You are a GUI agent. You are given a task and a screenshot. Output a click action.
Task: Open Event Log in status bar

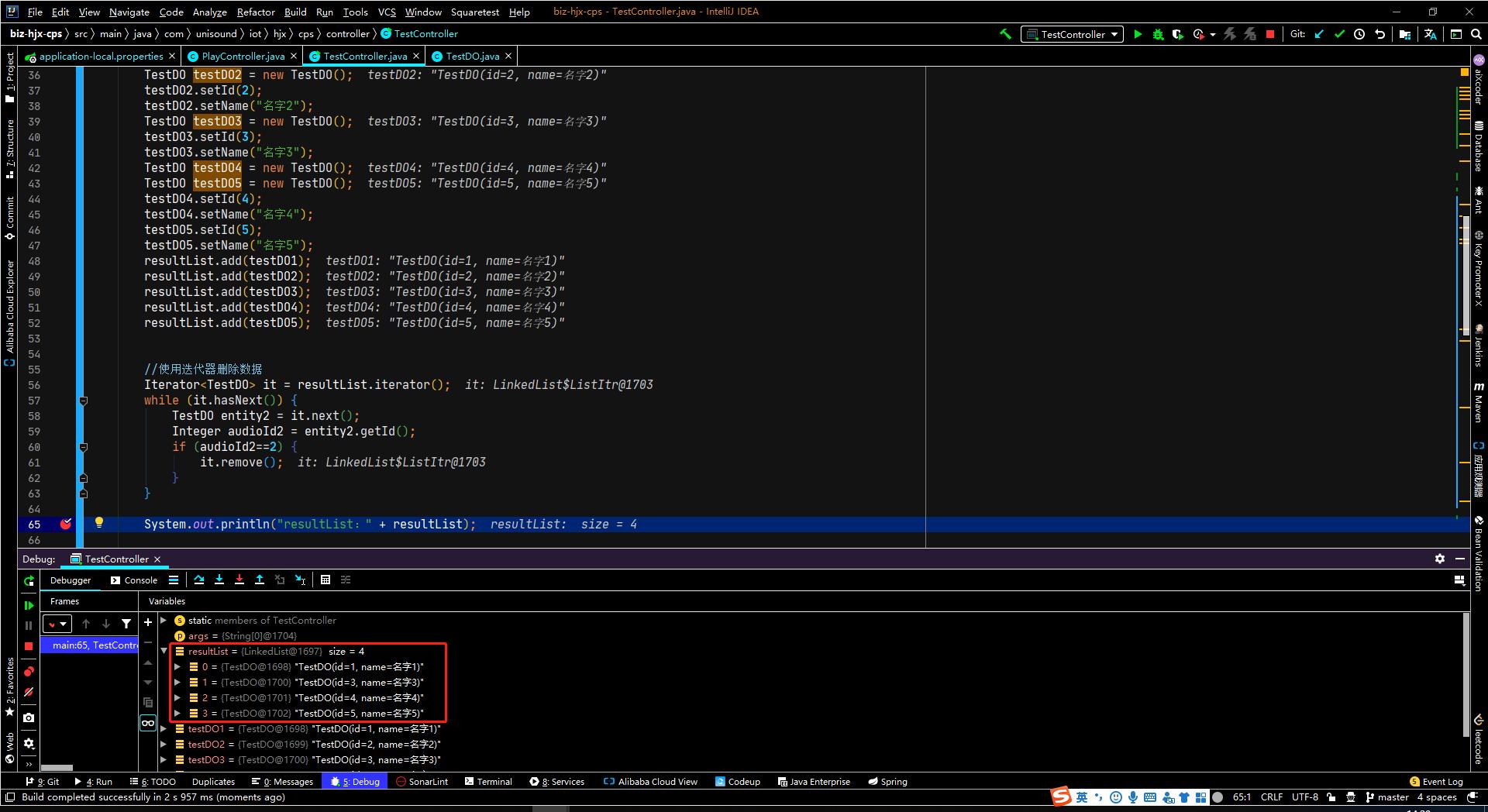[1436, 782]
